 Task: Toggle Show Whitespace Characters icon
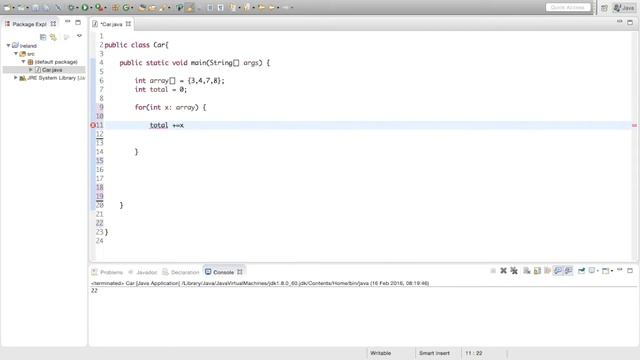220,7
